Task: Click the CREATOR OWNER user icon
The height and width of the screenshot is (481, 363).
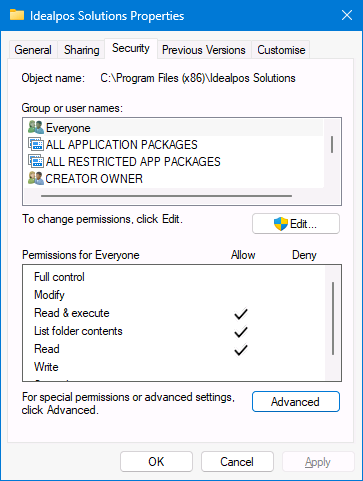Action: [36, 178]
